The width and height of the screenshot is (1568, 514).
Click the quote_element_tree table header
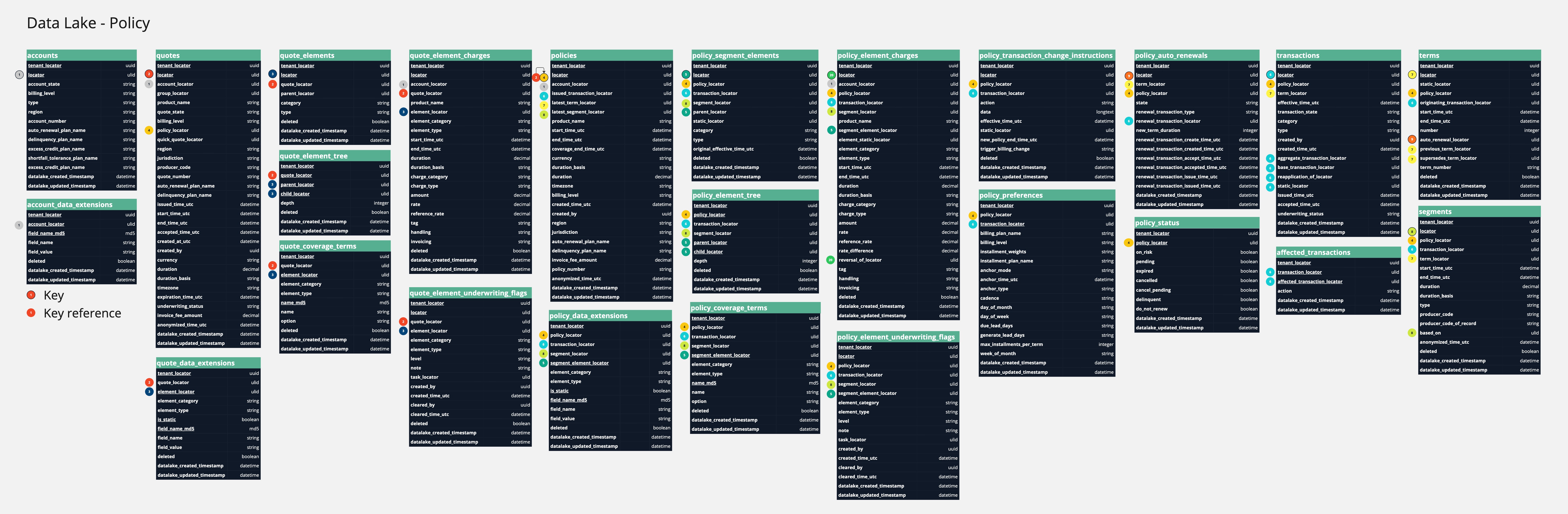point(335,156)
